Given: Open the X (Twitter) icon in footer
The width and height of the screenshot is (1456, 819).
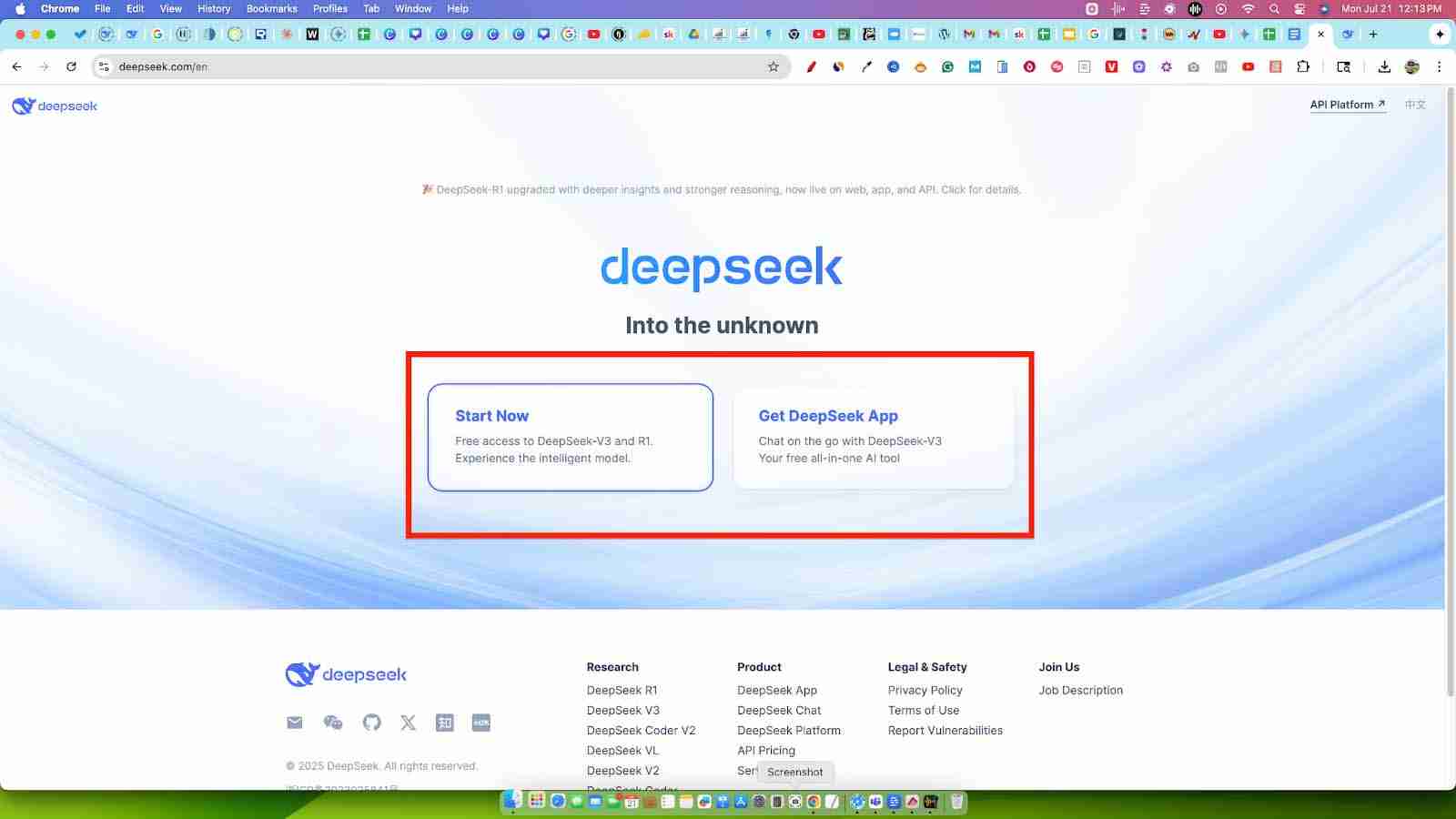Looking at the screenshot, I should click(408, 723).
